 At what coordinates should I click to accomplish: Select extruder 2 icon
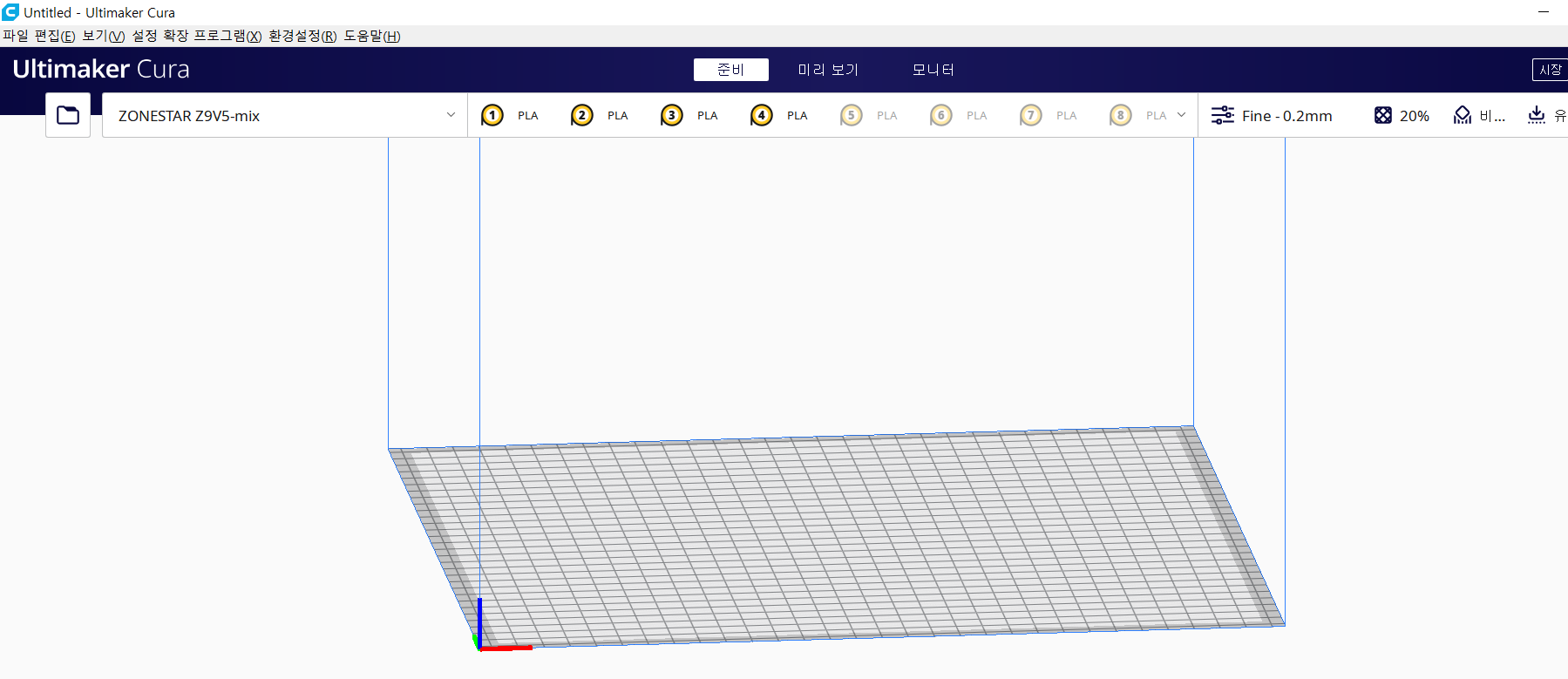(582, 115)
